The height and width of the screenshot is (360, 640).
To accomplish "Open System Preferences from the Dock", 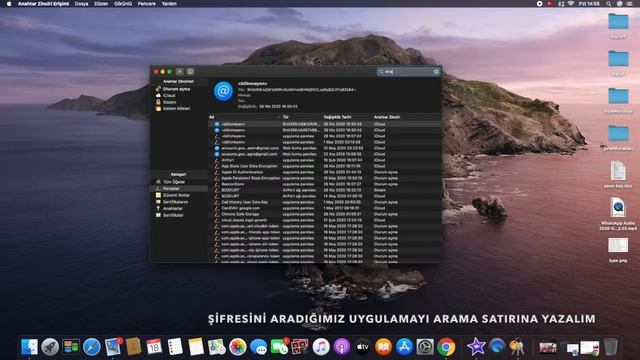I will click(425, 347).
